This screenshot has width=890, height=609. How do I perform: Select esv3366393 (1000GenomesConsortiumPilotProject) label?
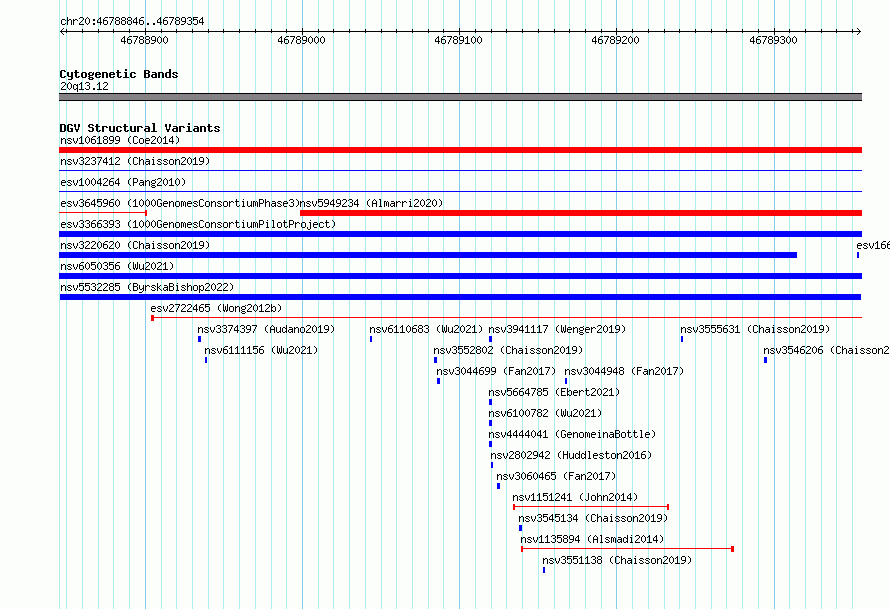coord(198,224)
